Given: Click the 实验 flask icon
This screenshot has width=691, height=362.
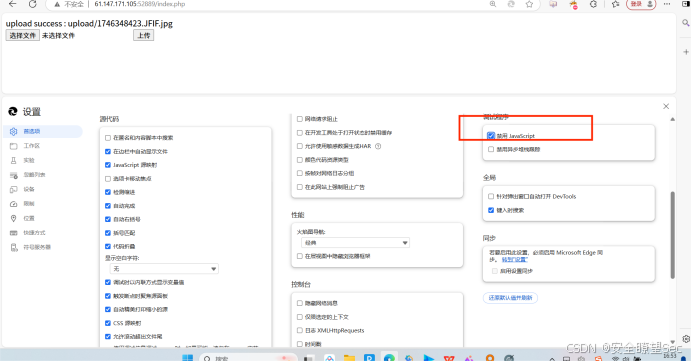Looking at the screenshot, I should pos(13,160).
